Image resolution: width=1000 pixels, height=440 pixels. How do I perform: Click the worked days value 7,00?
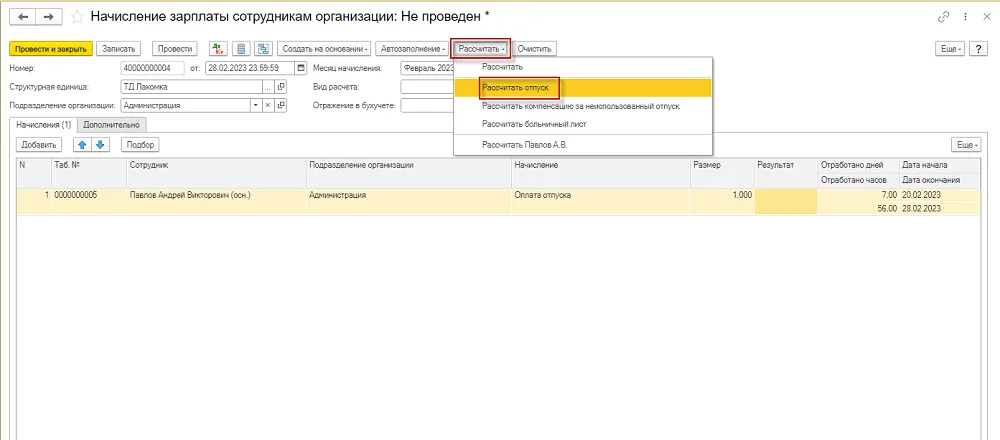[x=858, y=196]
